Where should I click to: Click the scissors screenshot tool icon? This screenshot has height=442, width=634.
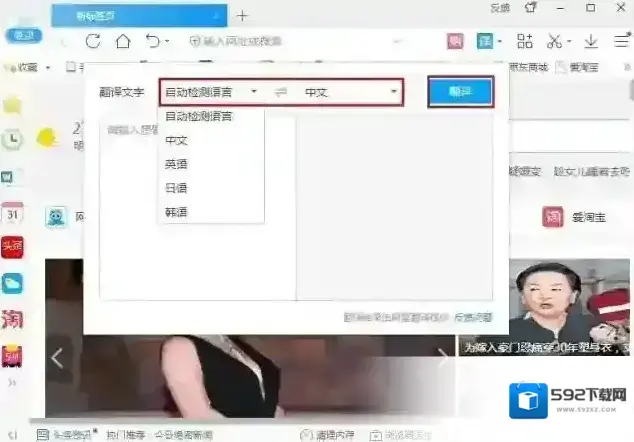(x=554, y=41)
